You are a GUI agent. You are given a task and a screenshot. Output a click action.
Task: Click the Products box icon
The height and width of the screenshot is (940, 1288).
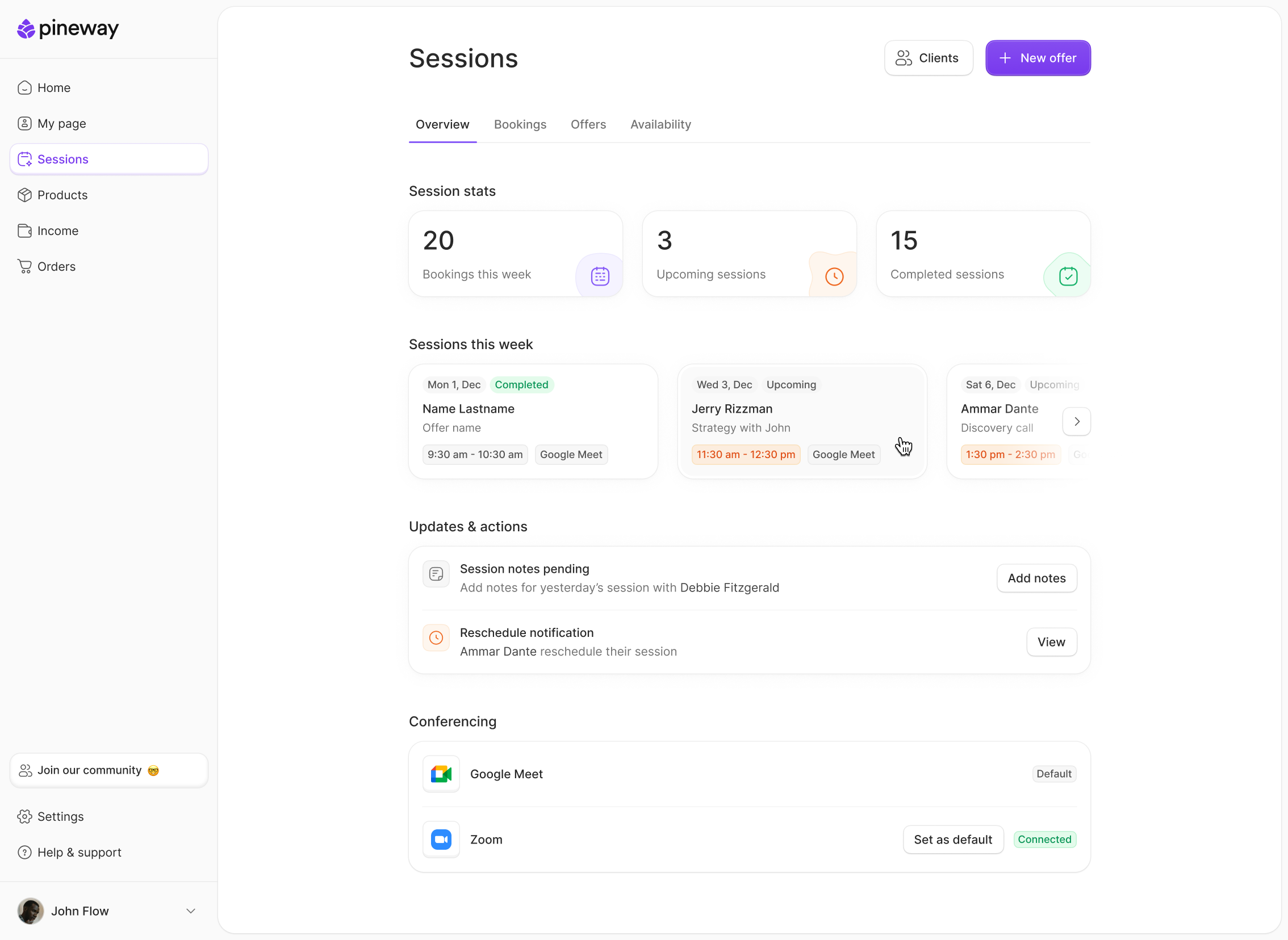tap(24, 195)
